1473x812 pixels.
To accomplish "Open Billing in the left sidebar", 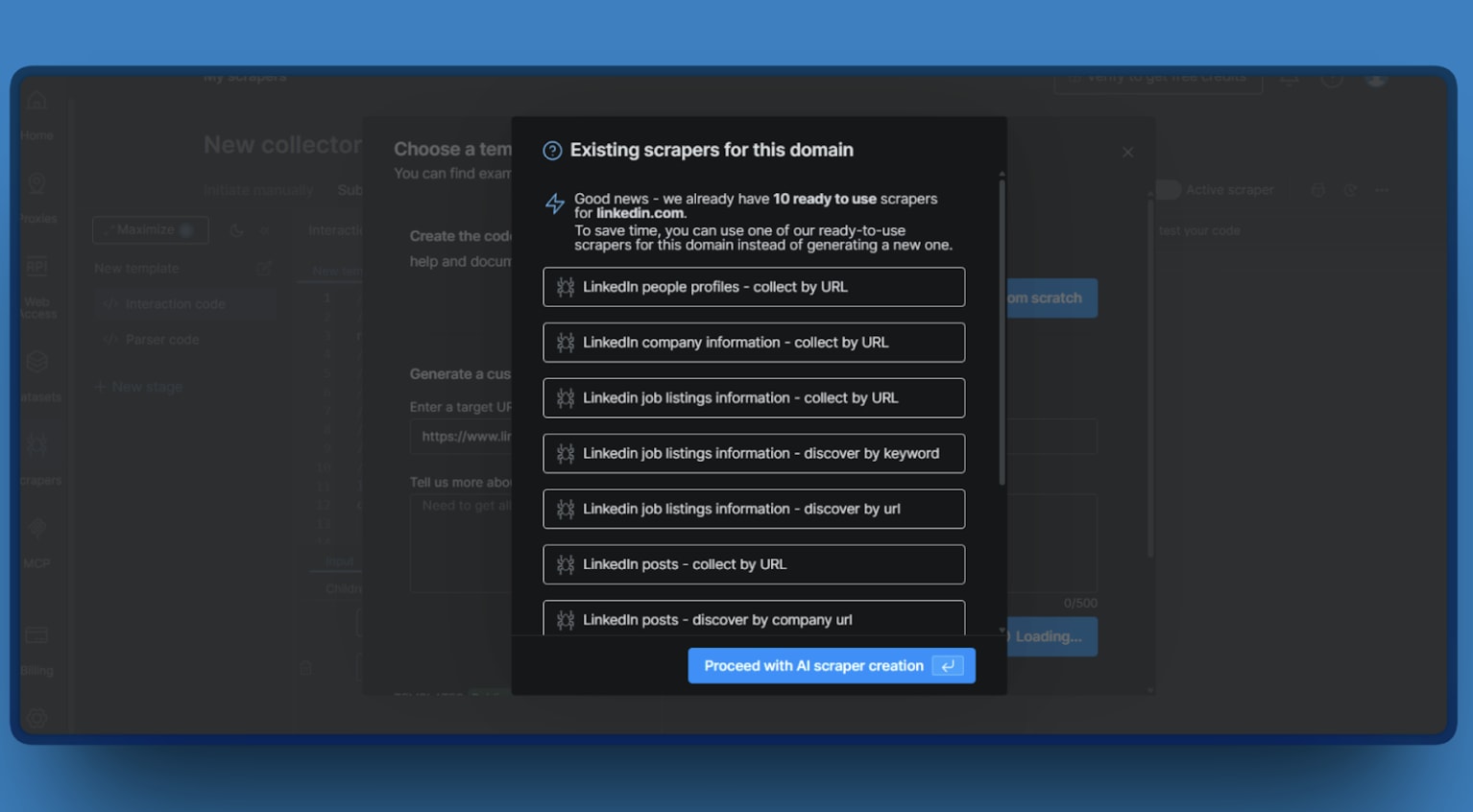I will point(36,650).
